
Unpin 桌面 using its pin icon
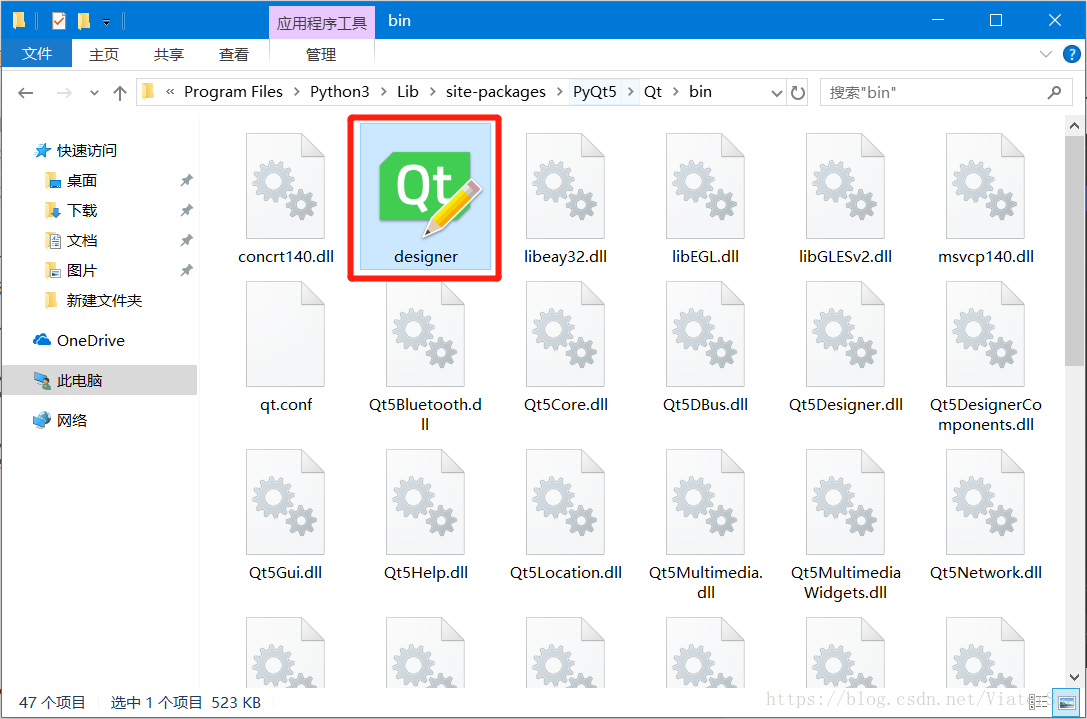(x=186, y=181)
